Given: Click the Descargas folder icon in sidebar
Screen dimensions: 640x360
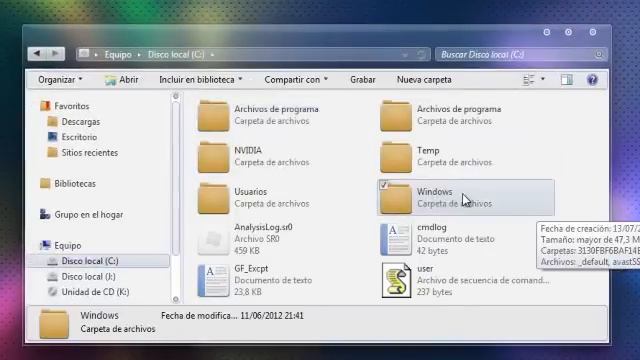Looking at the screenshot, I should pos(52,122).
